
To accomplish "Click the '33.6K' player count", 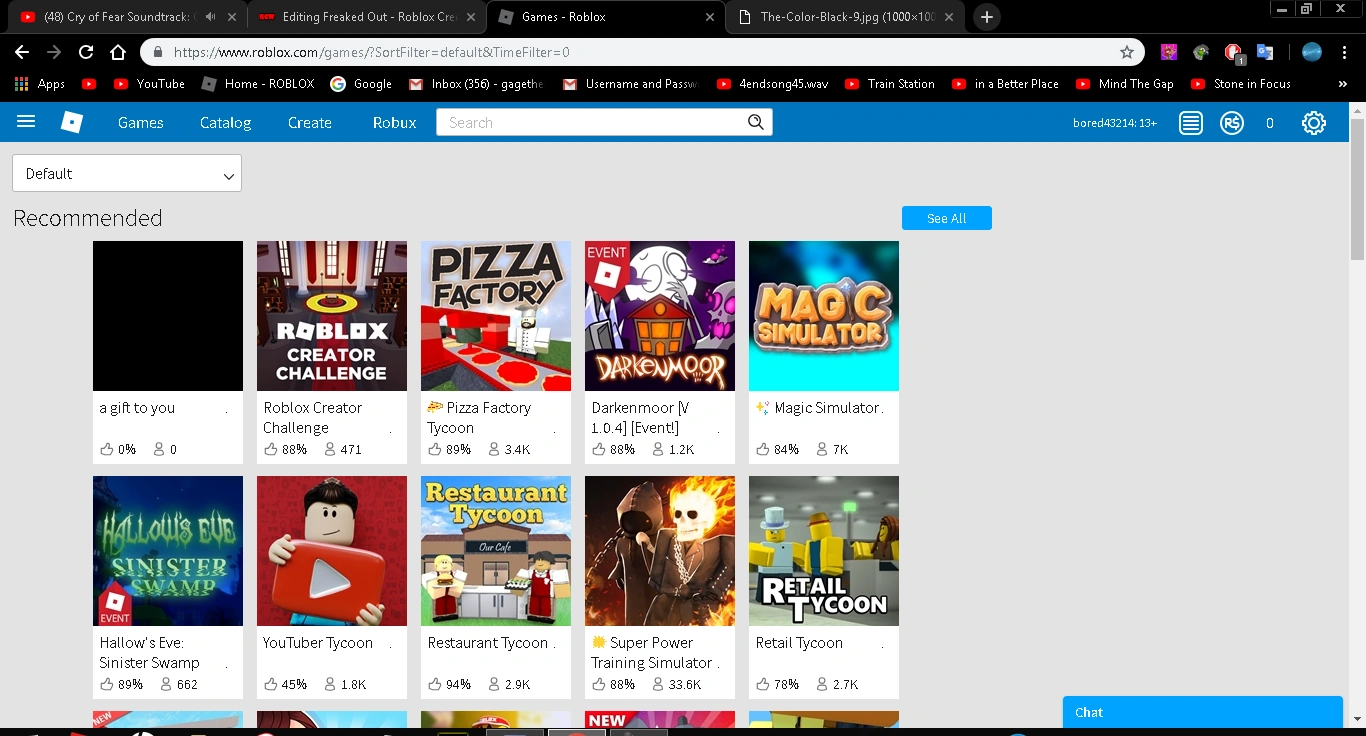I will point(685,685).
